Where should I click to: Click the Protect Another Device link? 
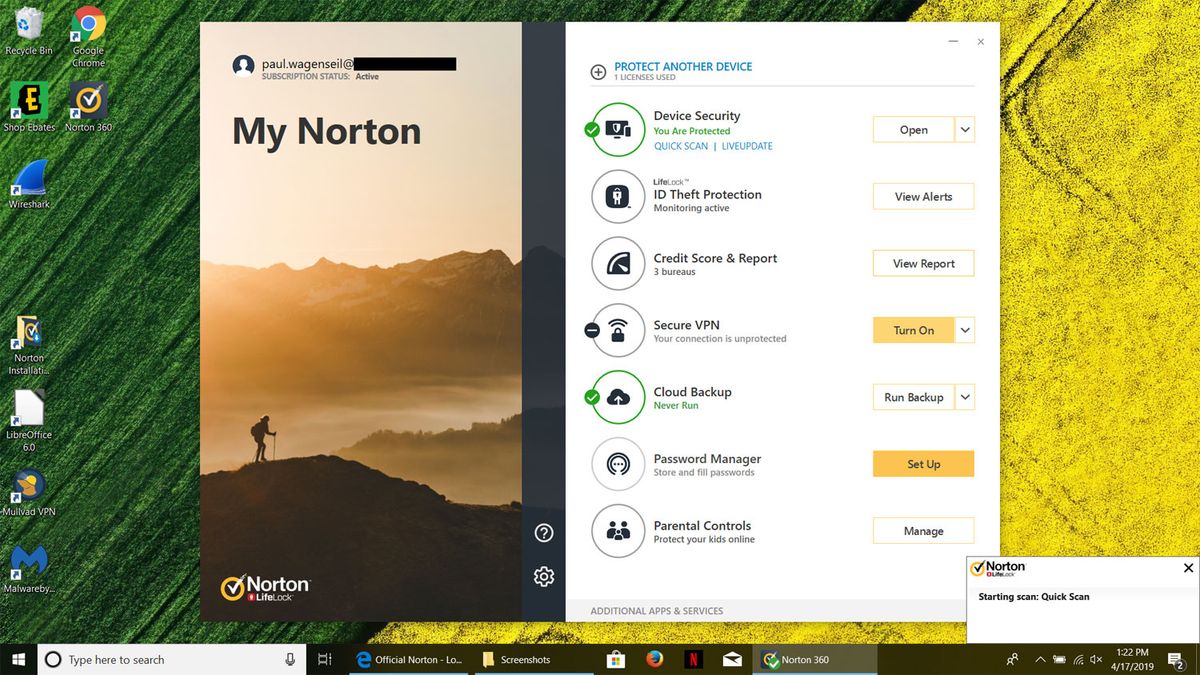(x=683, y=66)
